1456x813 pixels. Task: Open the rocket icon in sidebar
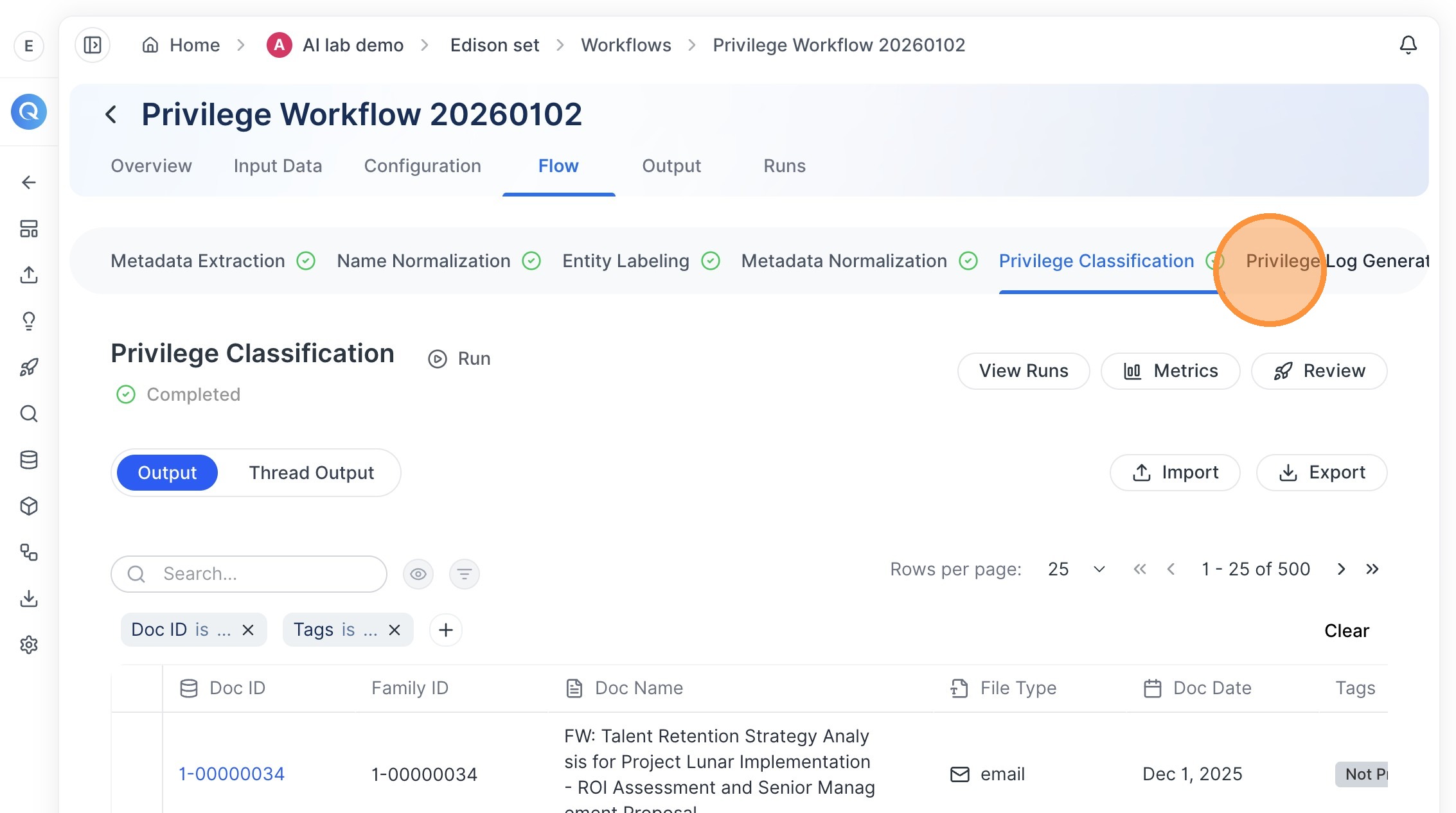pos(29,367)
